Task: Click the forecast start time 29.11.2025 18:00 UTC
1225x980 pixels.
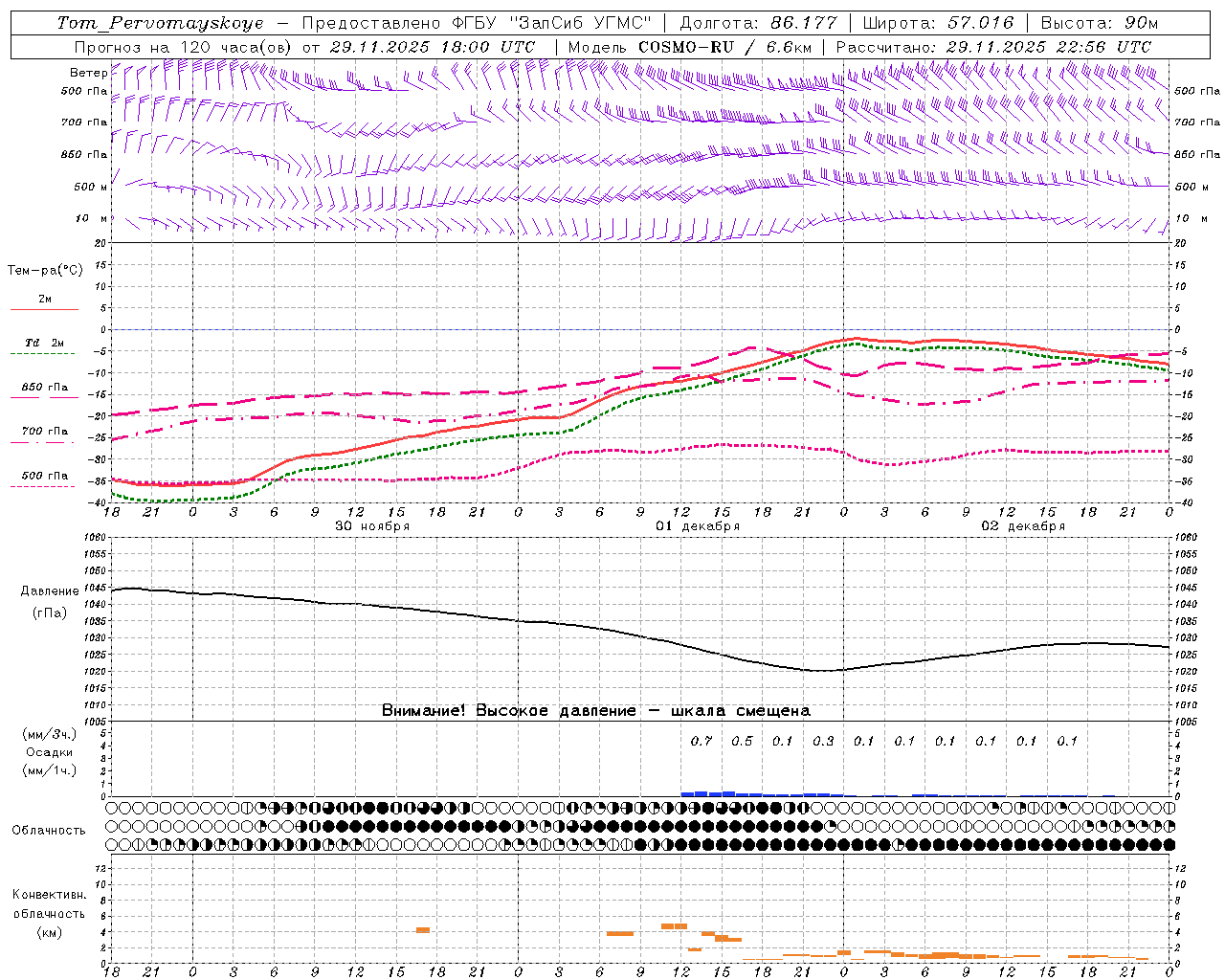Action: (x=433, y=47)
